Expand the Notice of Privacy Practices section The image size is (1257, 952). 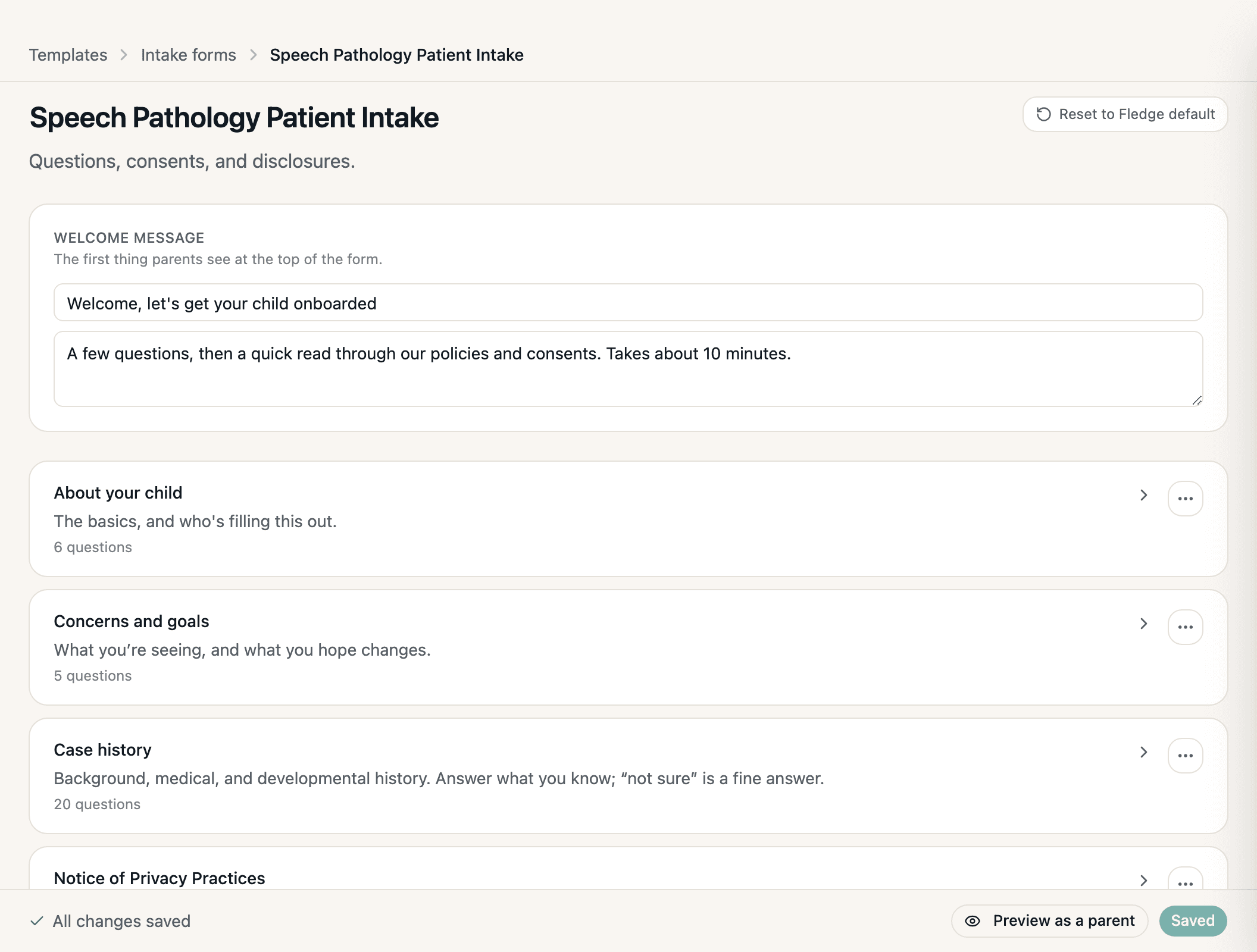pyautogui.click(x=1143, y=881)
